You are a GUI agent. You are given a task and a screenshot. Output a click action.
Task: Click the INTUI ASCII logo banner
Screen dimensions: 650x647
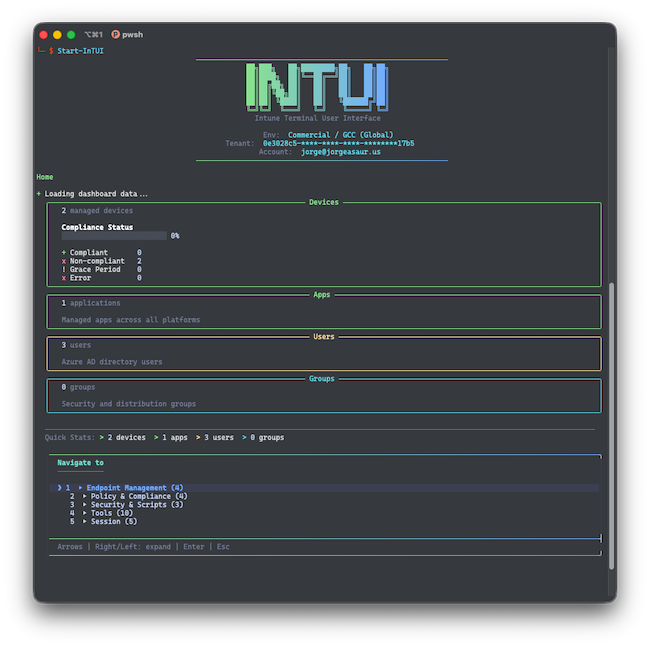[x=317, y=87]
